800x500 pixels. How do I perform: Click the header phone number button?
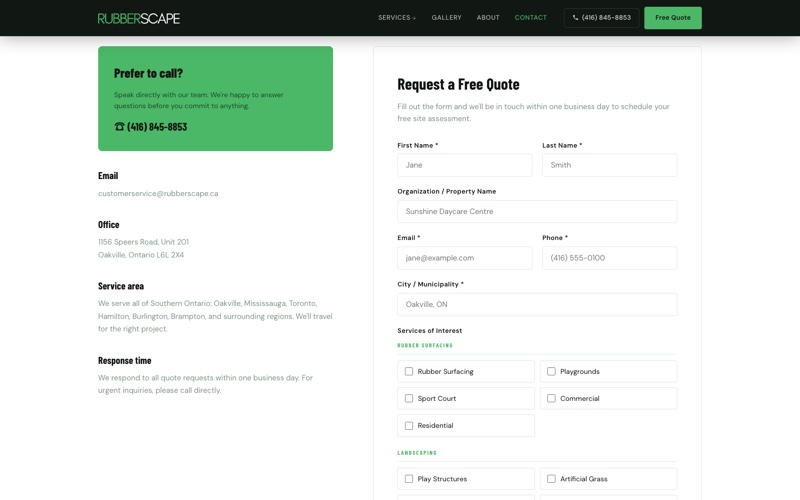[602, 18]
